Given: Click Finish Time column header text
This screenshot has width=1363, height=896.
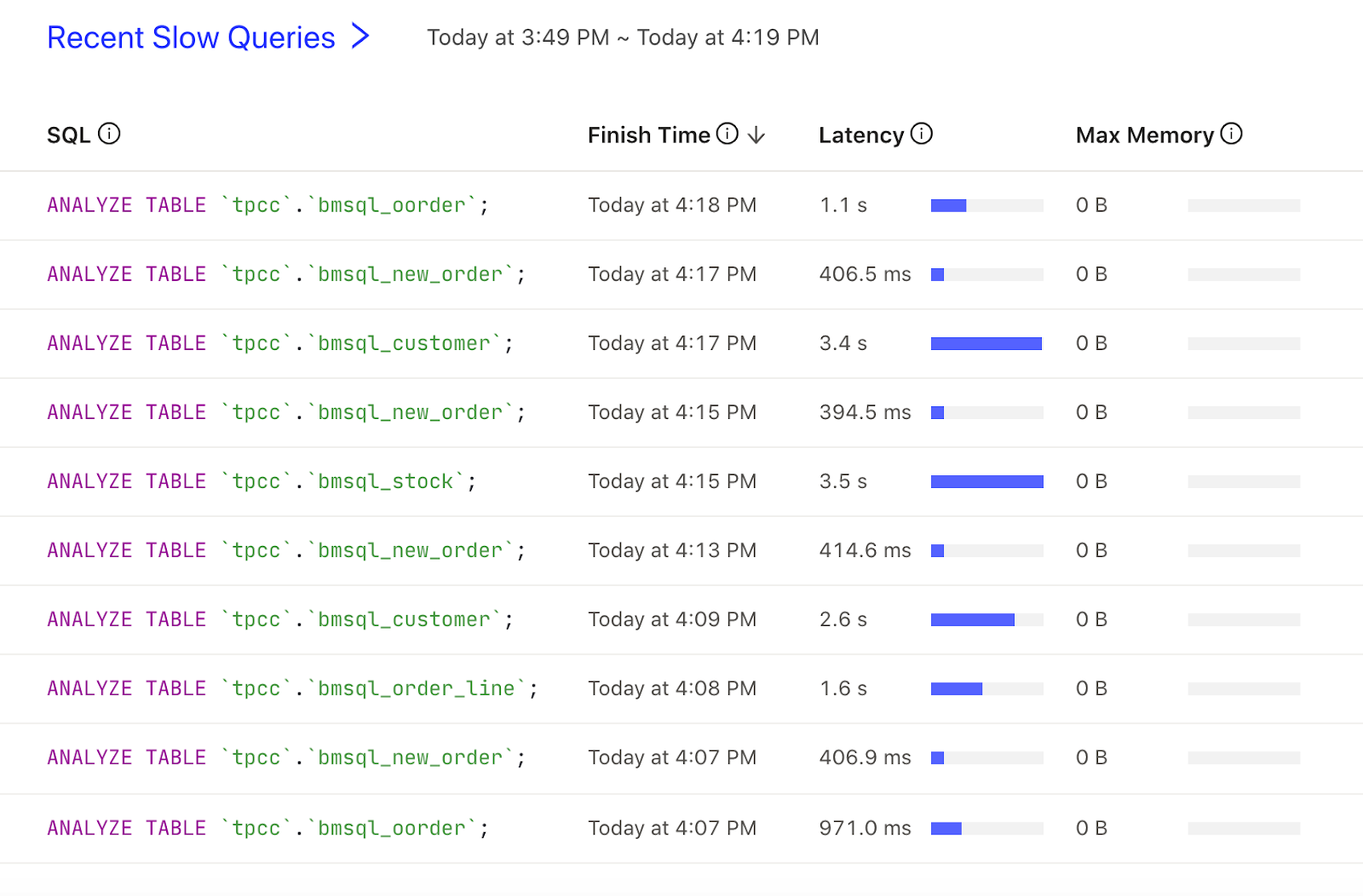Looking at the screenshot, I should pyautogui.click(x=648, y=135).
